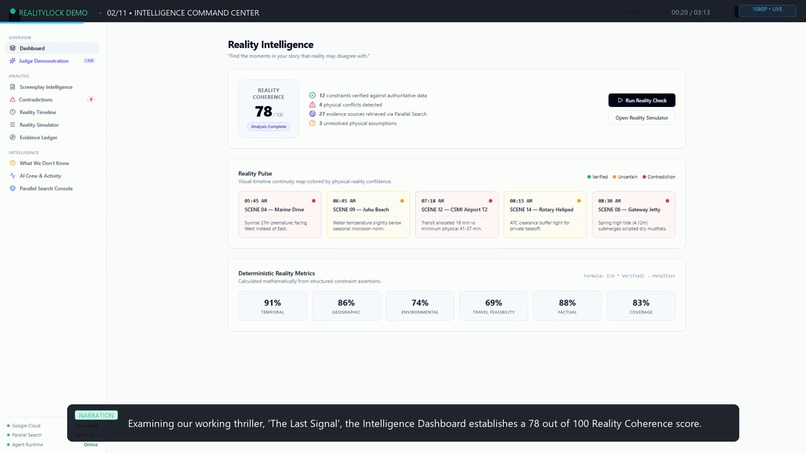Click the Dashboard icon in the sidebar

tap(12, 48)
